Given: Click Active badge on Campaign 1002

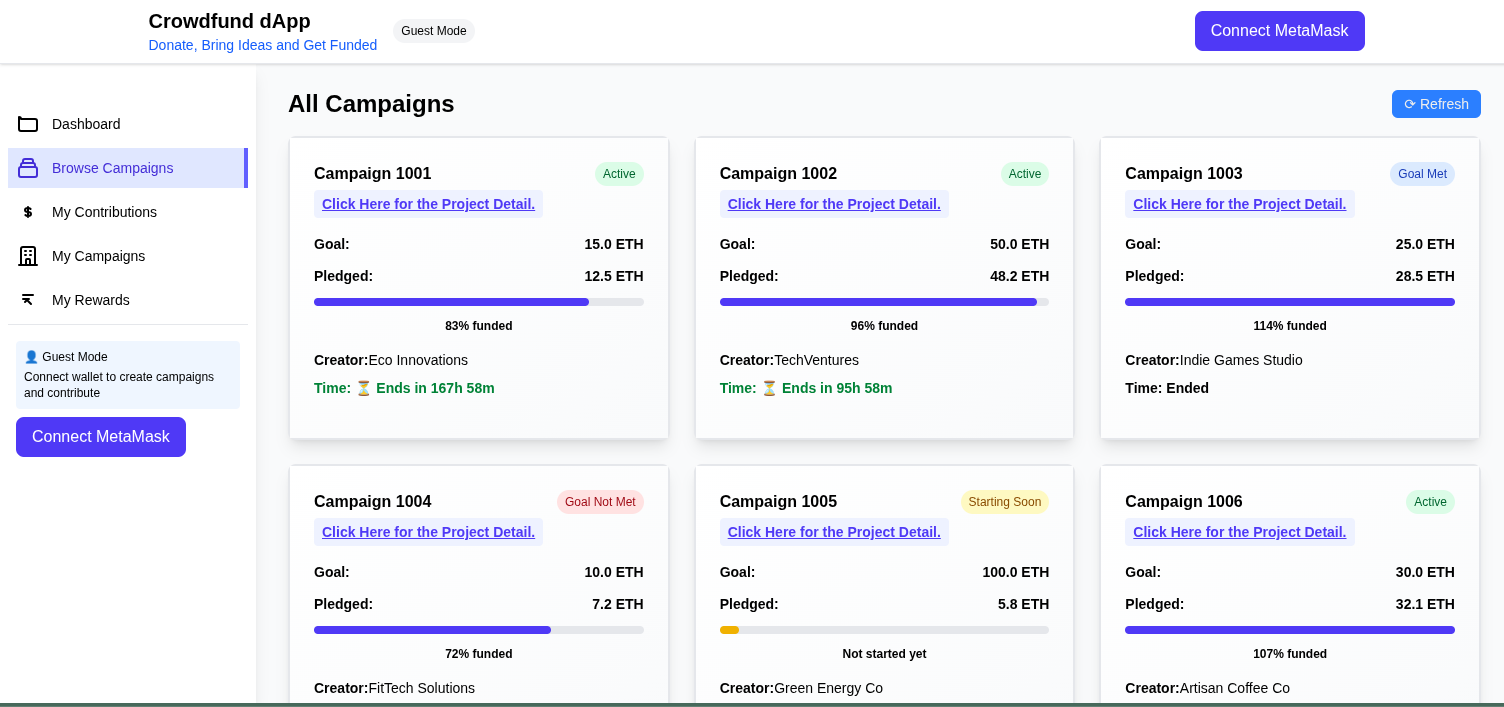Looking at the screenshot, I should pos(1025,174).
